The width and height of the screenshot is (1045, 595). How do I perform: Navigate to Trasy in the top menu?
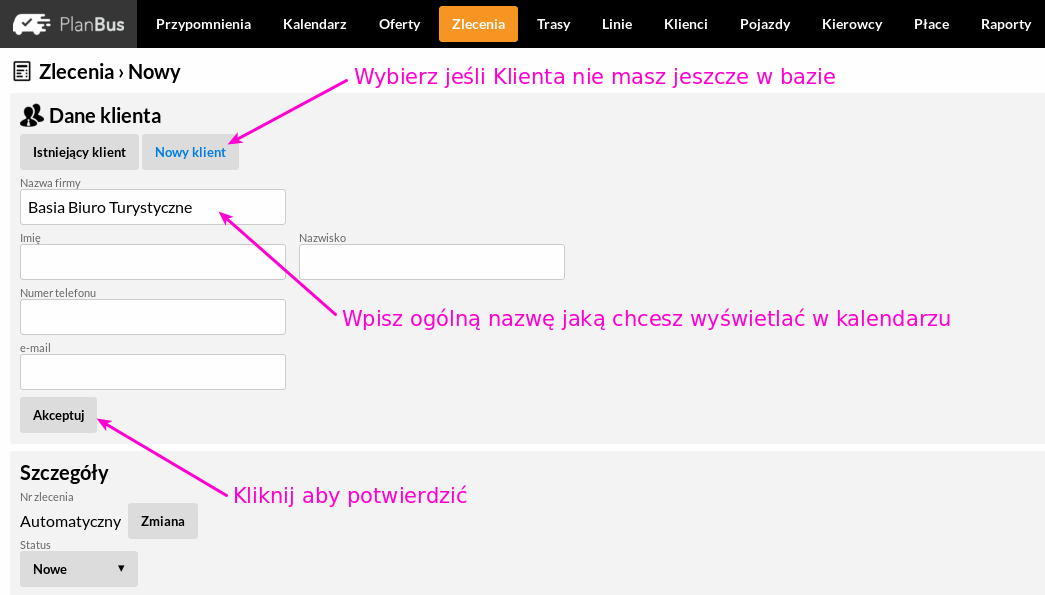point(553,24)
